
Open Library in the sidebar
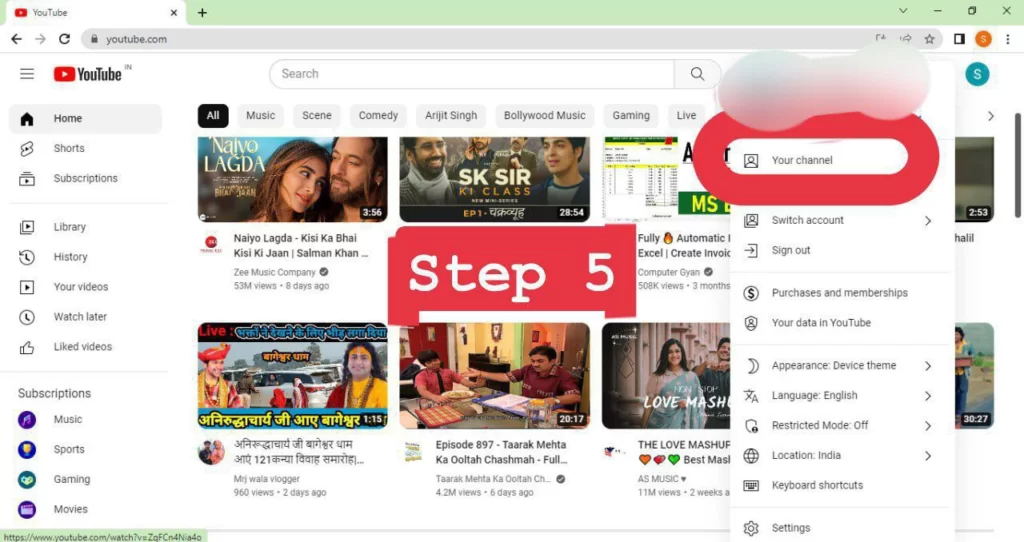coord(86,227)
